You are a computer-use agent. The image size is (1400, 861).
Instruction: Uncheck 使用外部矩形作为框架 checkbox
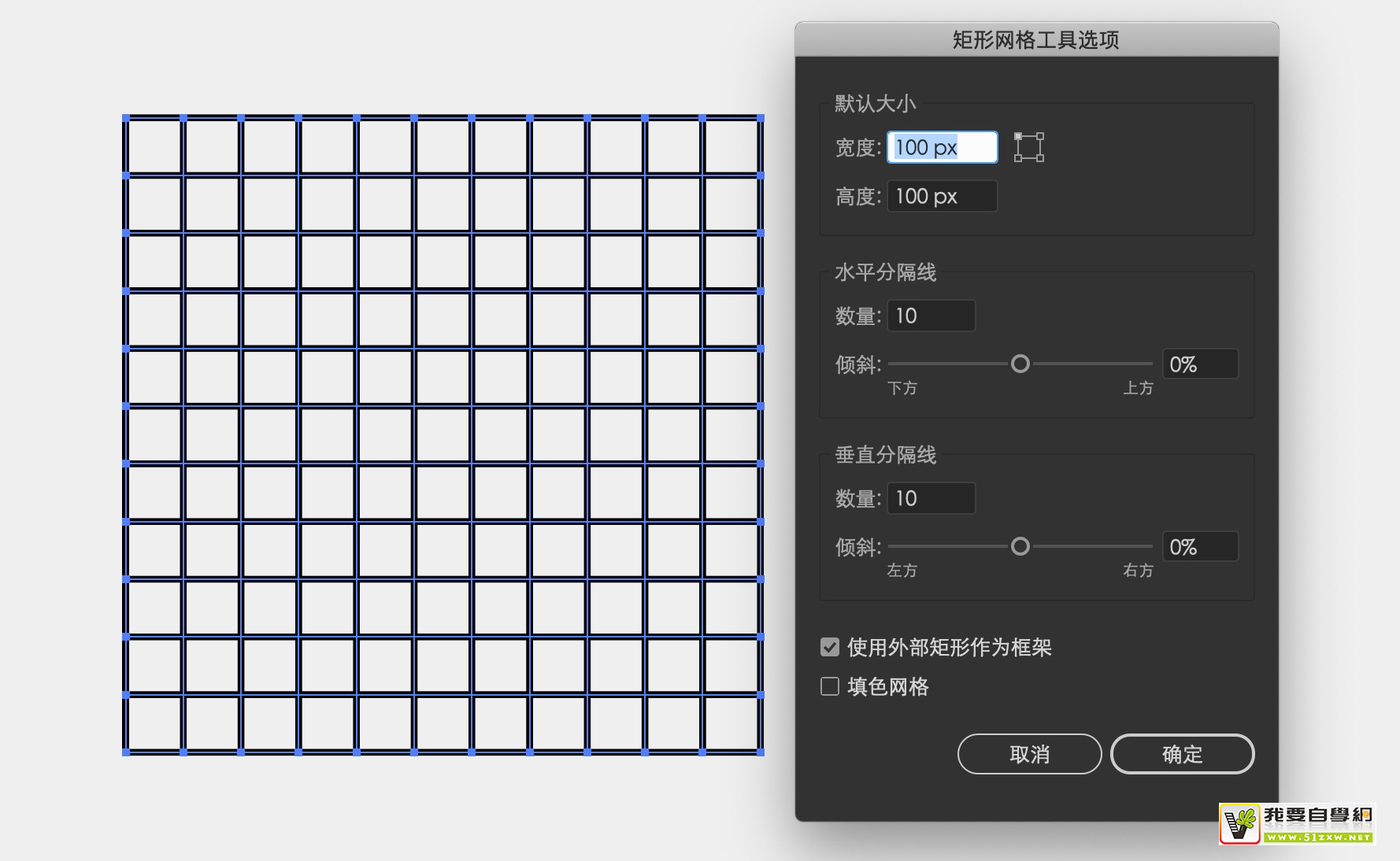(x=830, y=647)
